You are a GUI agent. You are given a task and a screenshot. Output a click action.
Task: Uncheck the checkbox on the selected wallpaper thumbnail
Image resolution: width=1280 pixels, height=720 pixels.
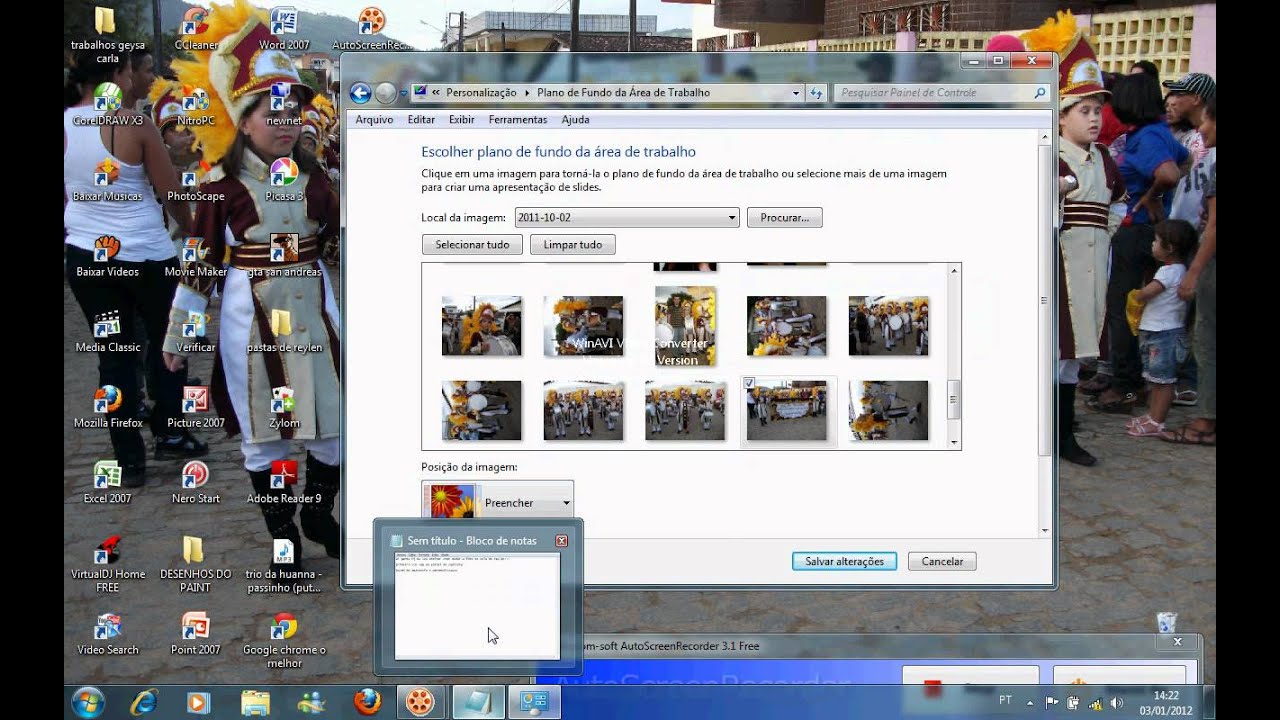[749, 383]
